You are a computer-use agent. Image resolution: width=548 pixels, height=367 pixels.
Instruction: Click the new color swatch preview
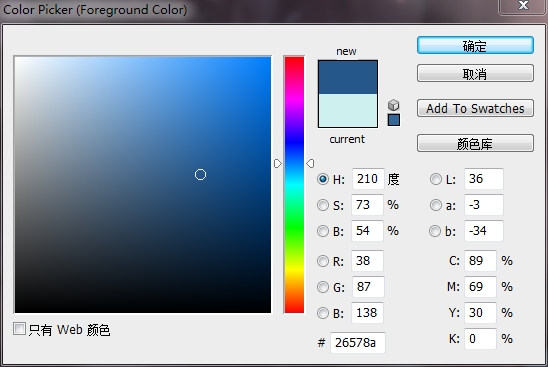[x=348, y=77]
